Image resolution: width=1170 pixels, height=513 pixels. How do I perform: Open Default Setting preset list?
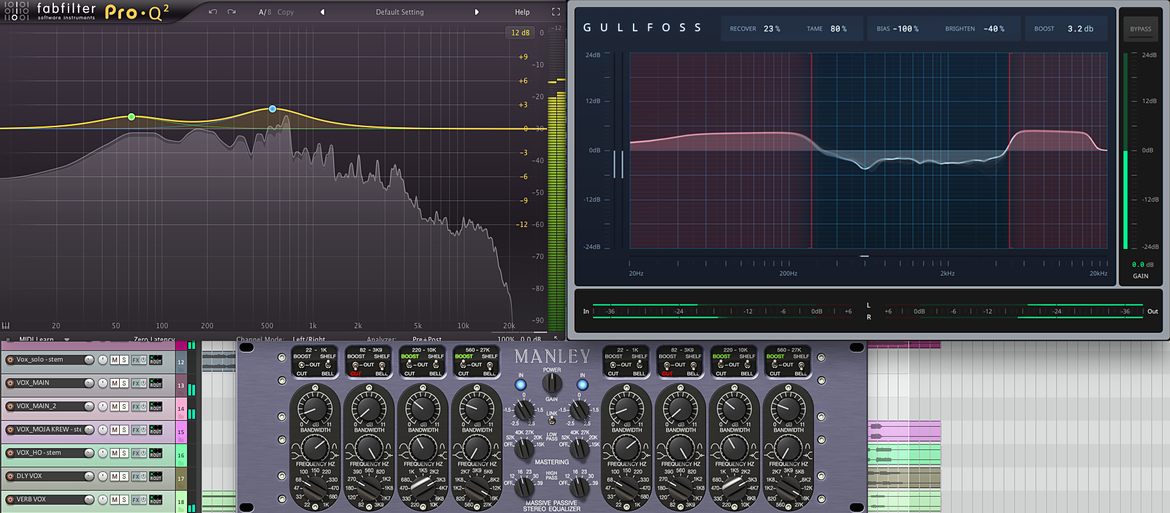click(x=399, y=12)
